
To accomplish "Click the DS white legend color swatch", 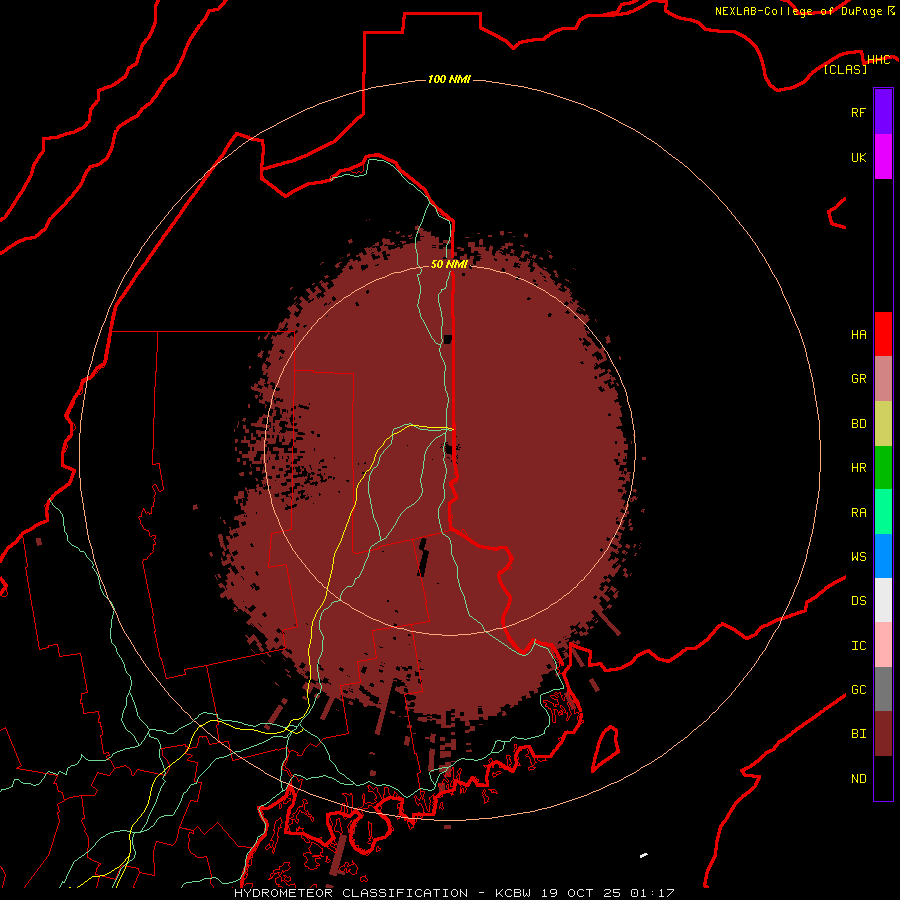I will click(883, 600).
